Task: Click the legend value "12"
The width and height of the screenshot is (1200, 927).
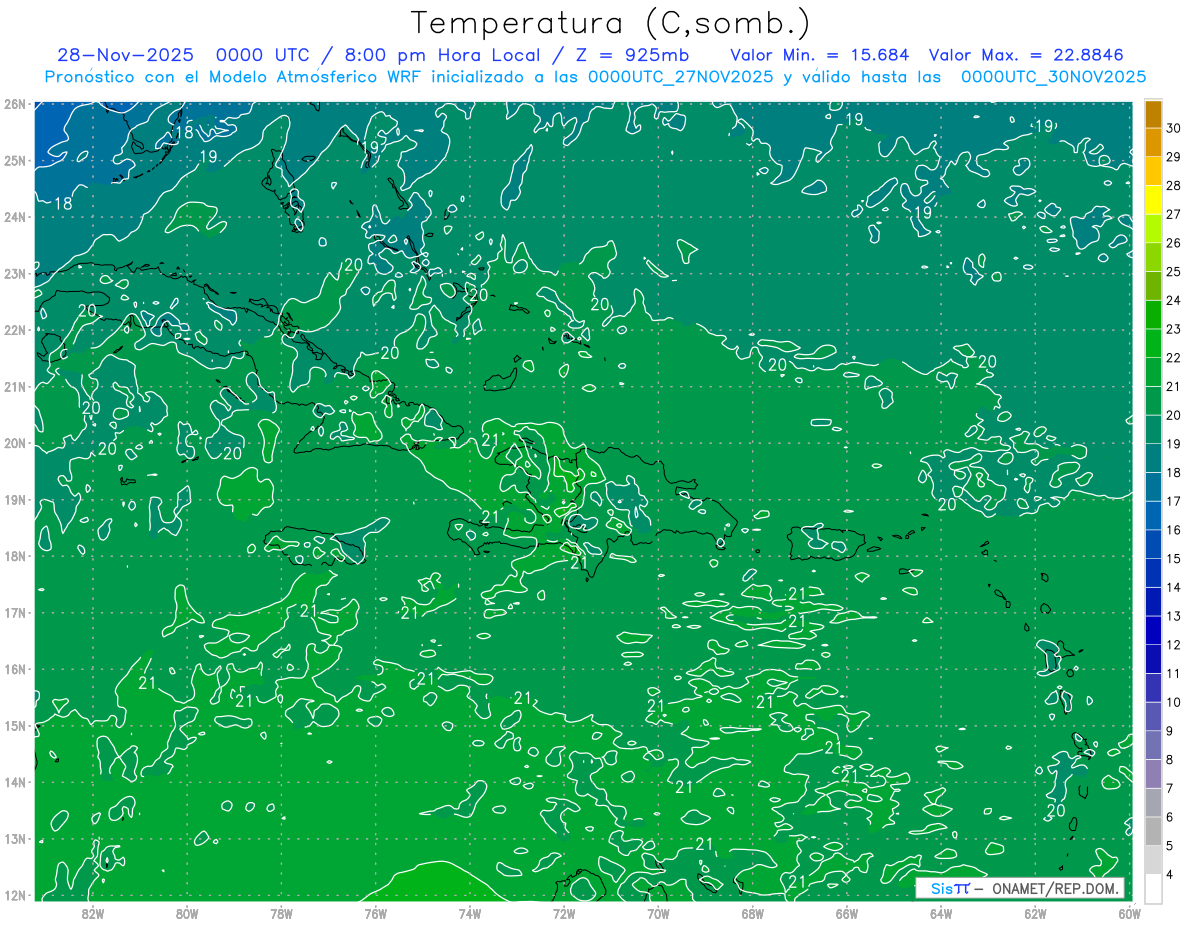Action: (1174, 645)
